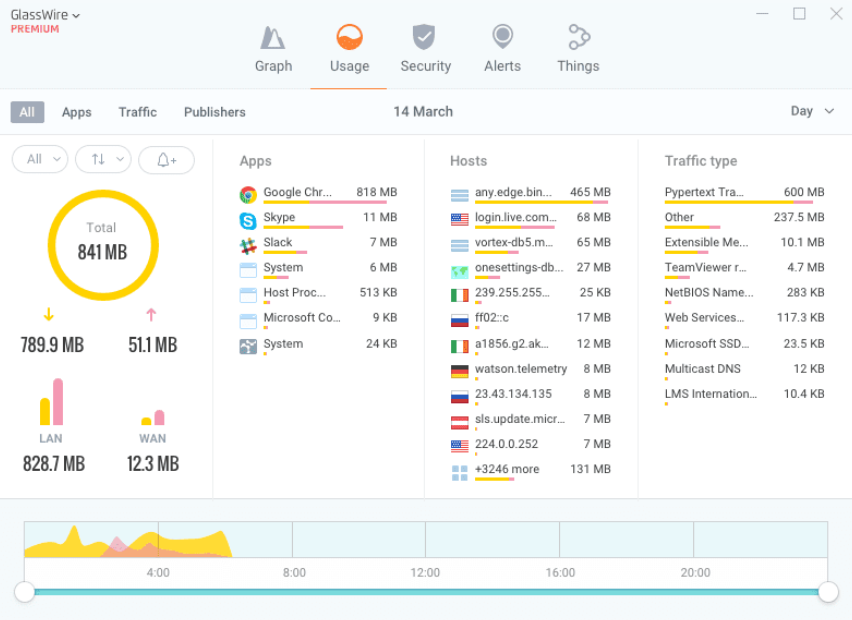Screen dimensions: 852x620
Task: Switch to the Traffic tab
Action: [137, 112]
